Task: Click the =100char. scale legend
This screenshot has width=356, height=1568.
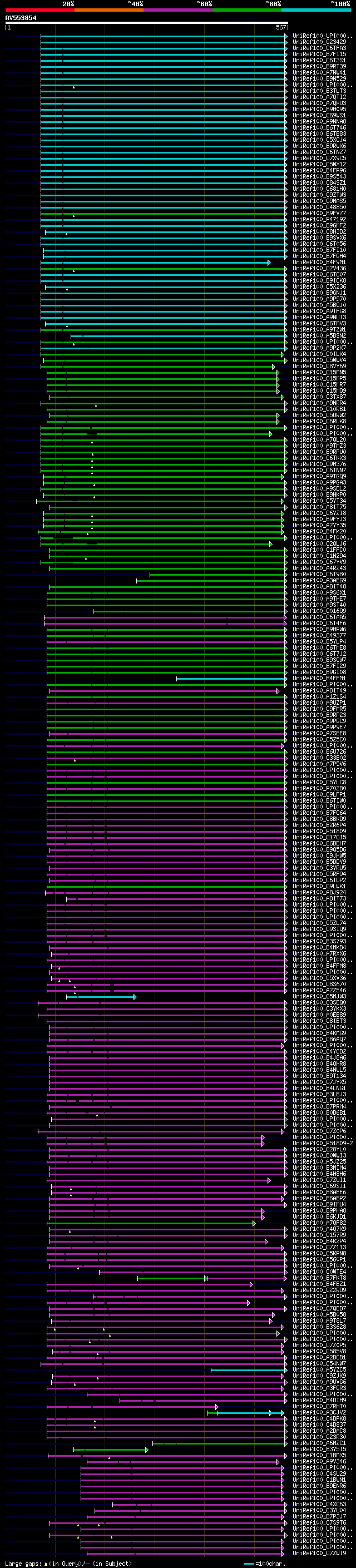Action: pyautogui.click(x=265, y=1564)
